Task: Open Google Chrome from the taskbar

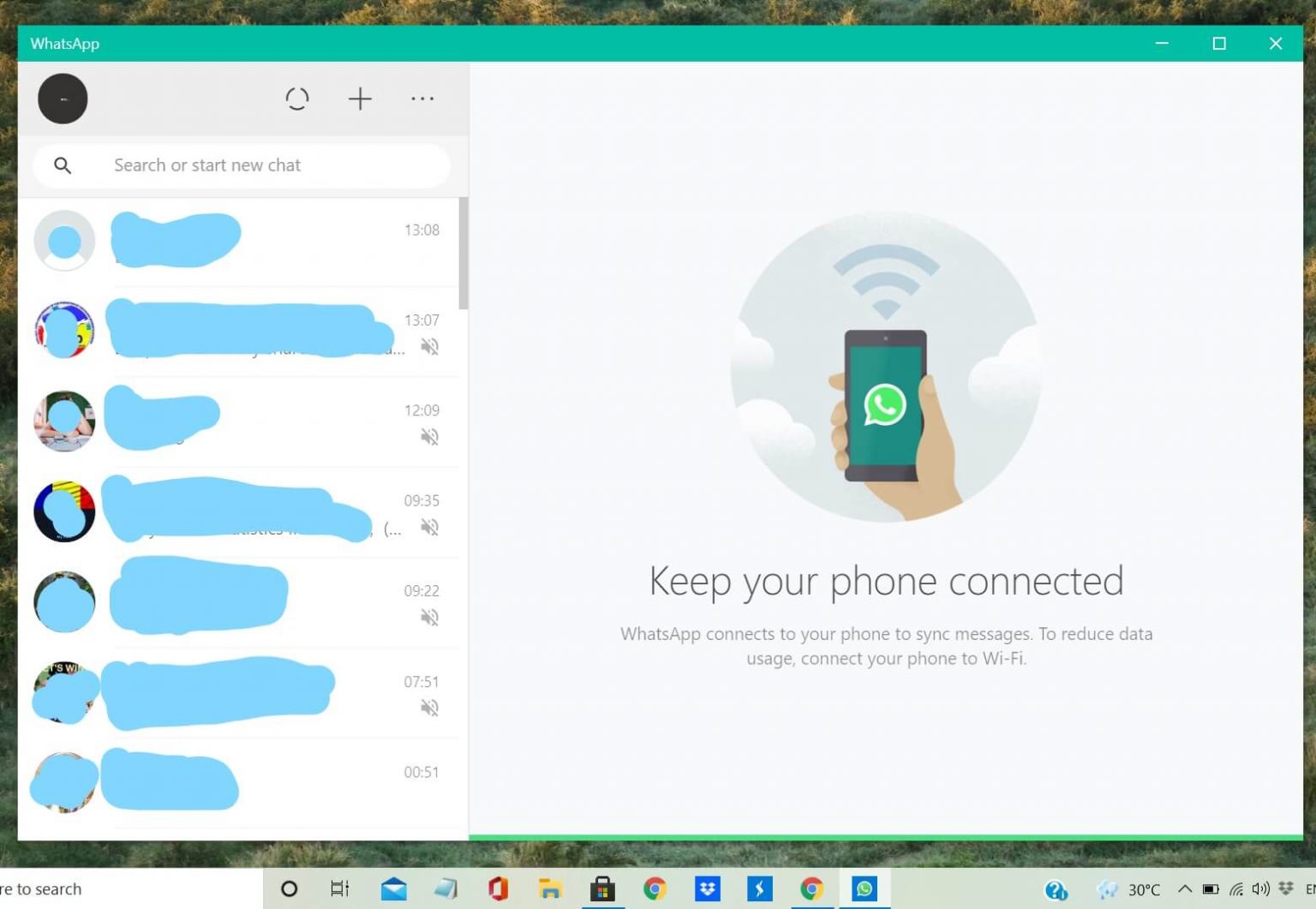Action: click(x=655, y=888)
